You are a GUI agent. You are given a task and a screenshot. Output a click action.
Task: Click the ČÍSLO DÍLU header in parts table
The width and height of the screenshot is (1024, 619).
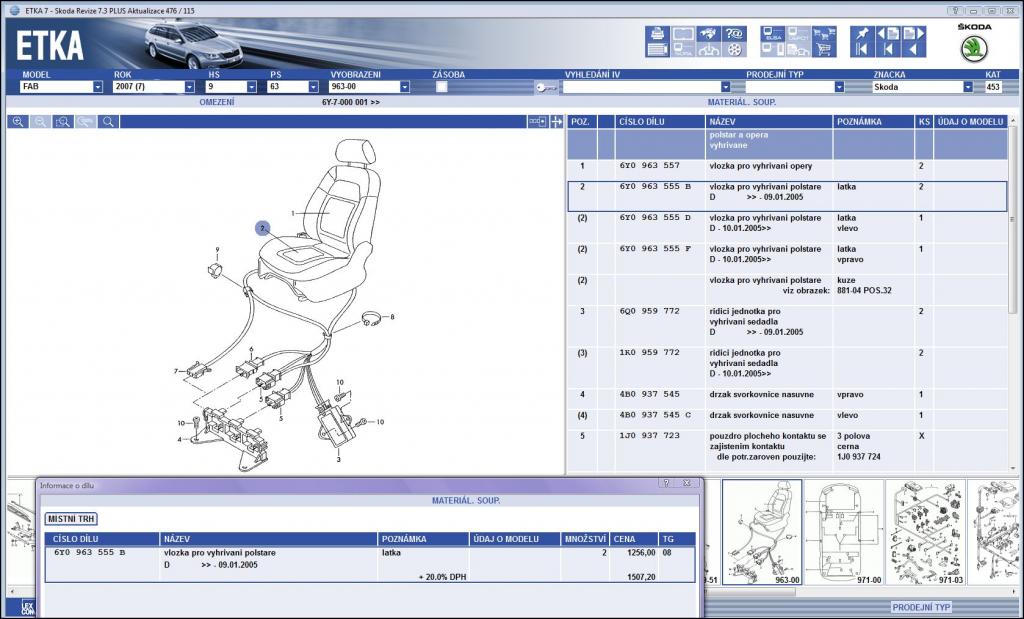[x=660, y=122]
